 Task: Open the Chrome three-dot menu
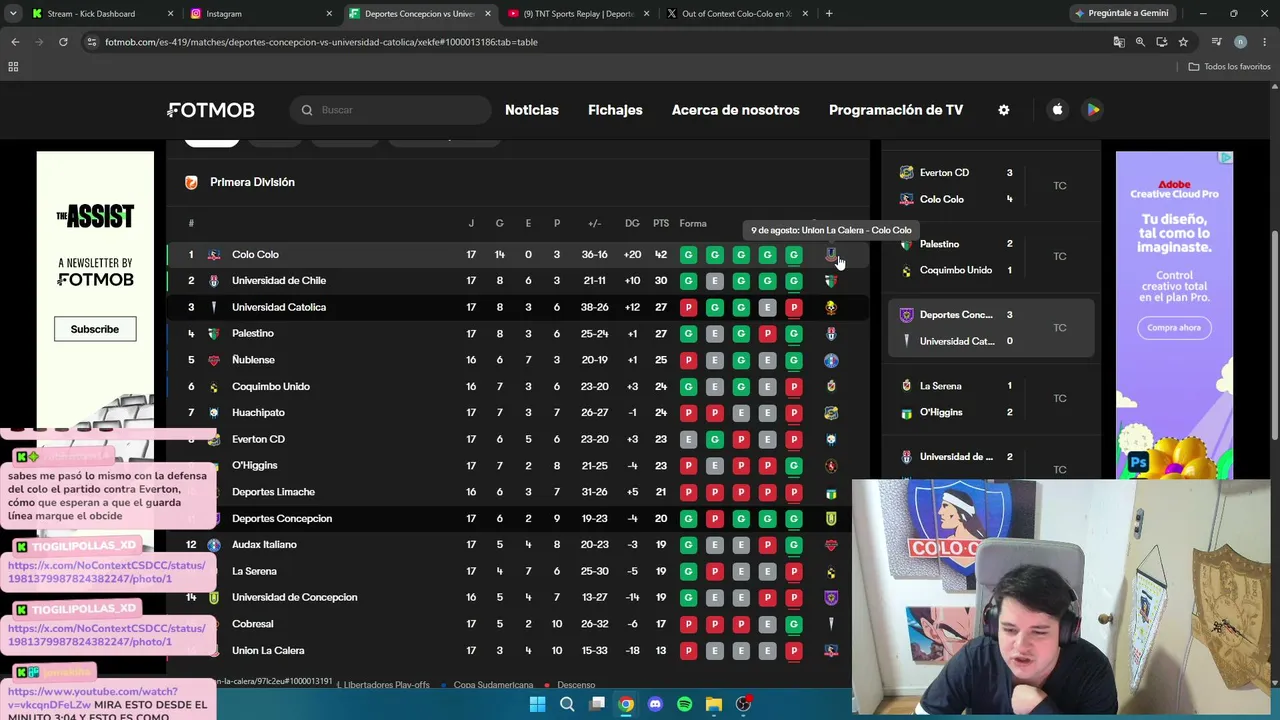pyautogui.click(x=1264, y=42)
